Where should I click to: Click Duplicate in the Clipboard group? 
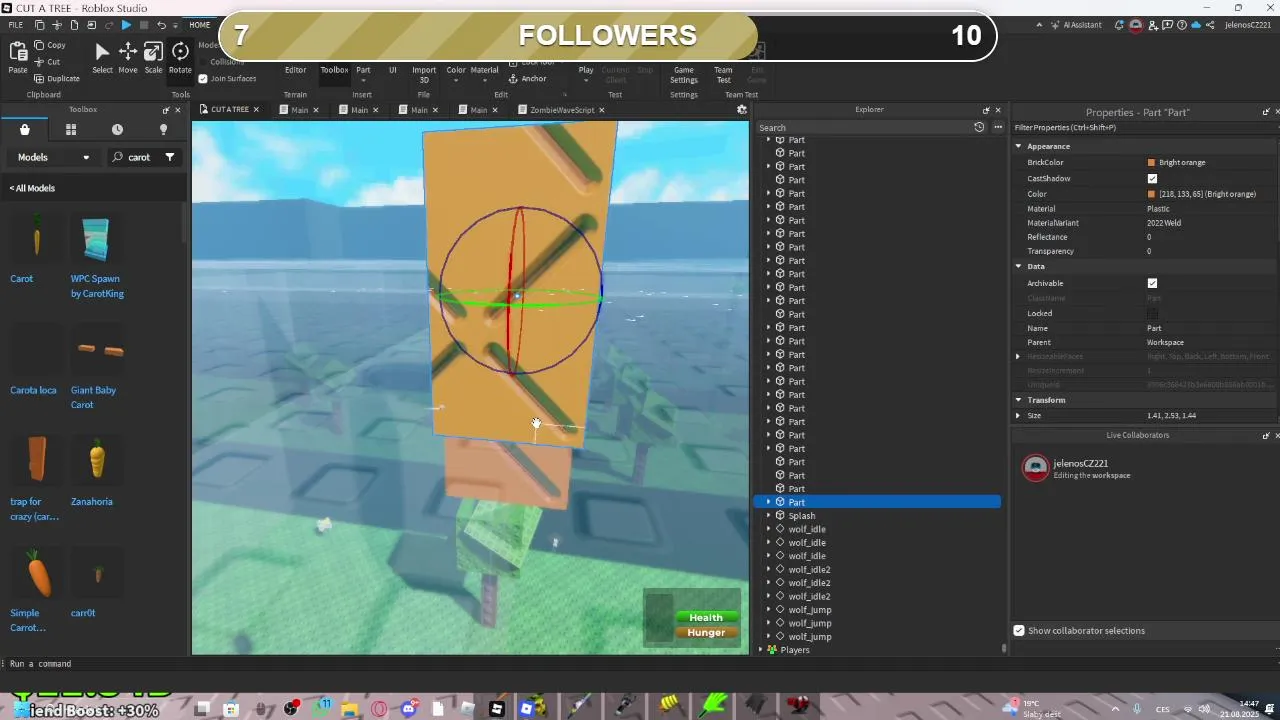click(57, 79)
